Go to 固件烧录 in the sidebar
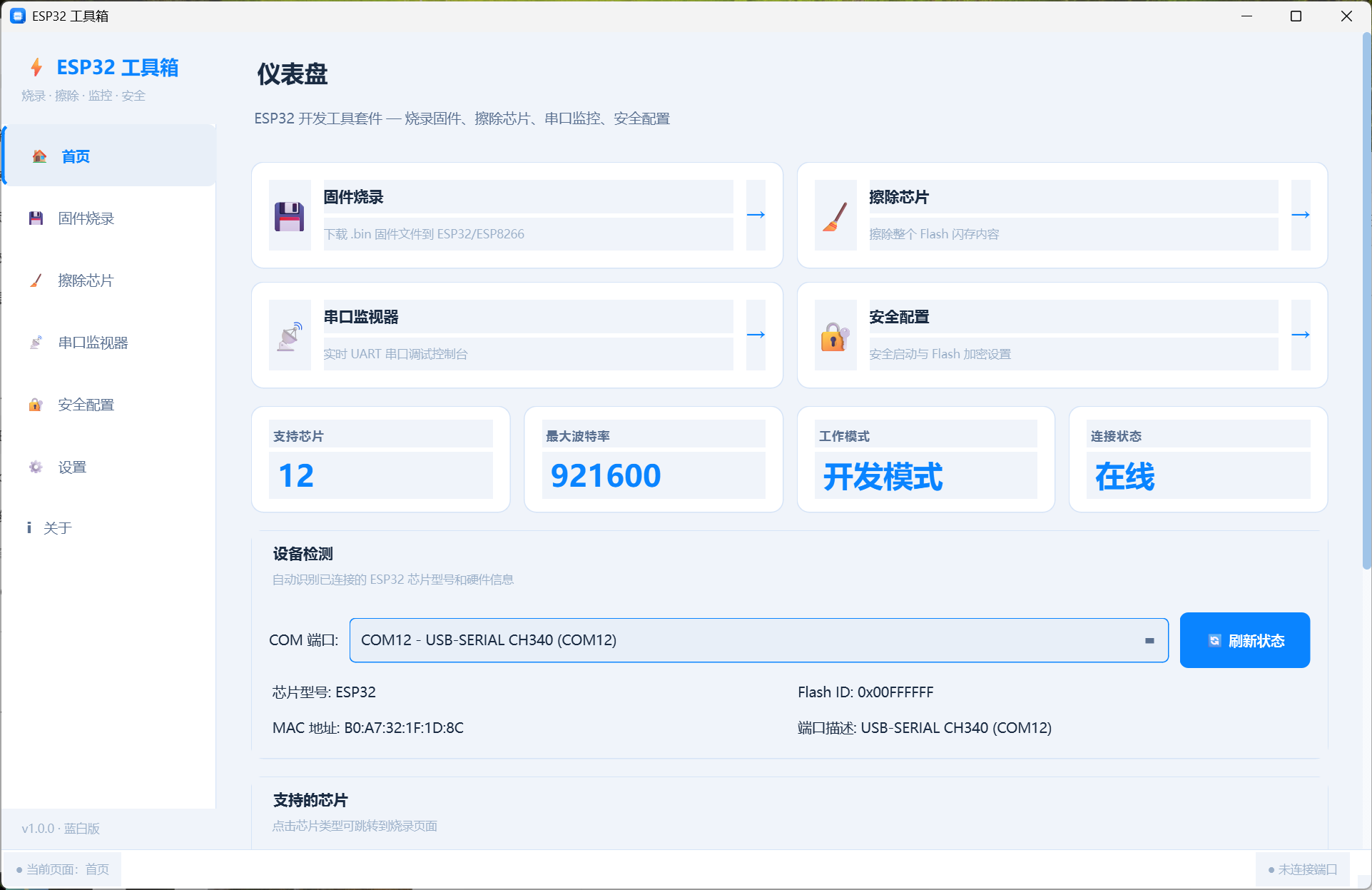Image resolution: width=1372 pixels, height=890 pixels. coord(109,218)
